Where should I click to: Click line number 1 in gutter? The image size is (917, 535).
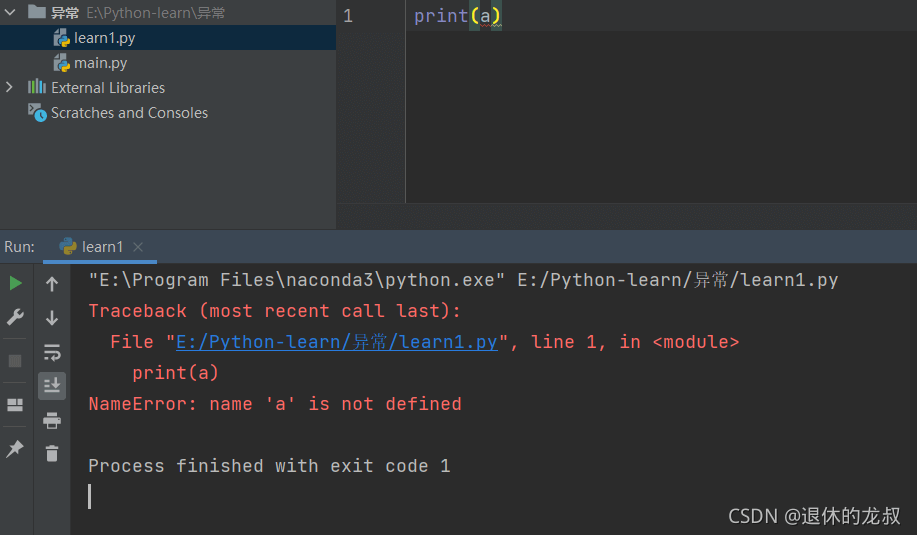[x=349, y=16]
